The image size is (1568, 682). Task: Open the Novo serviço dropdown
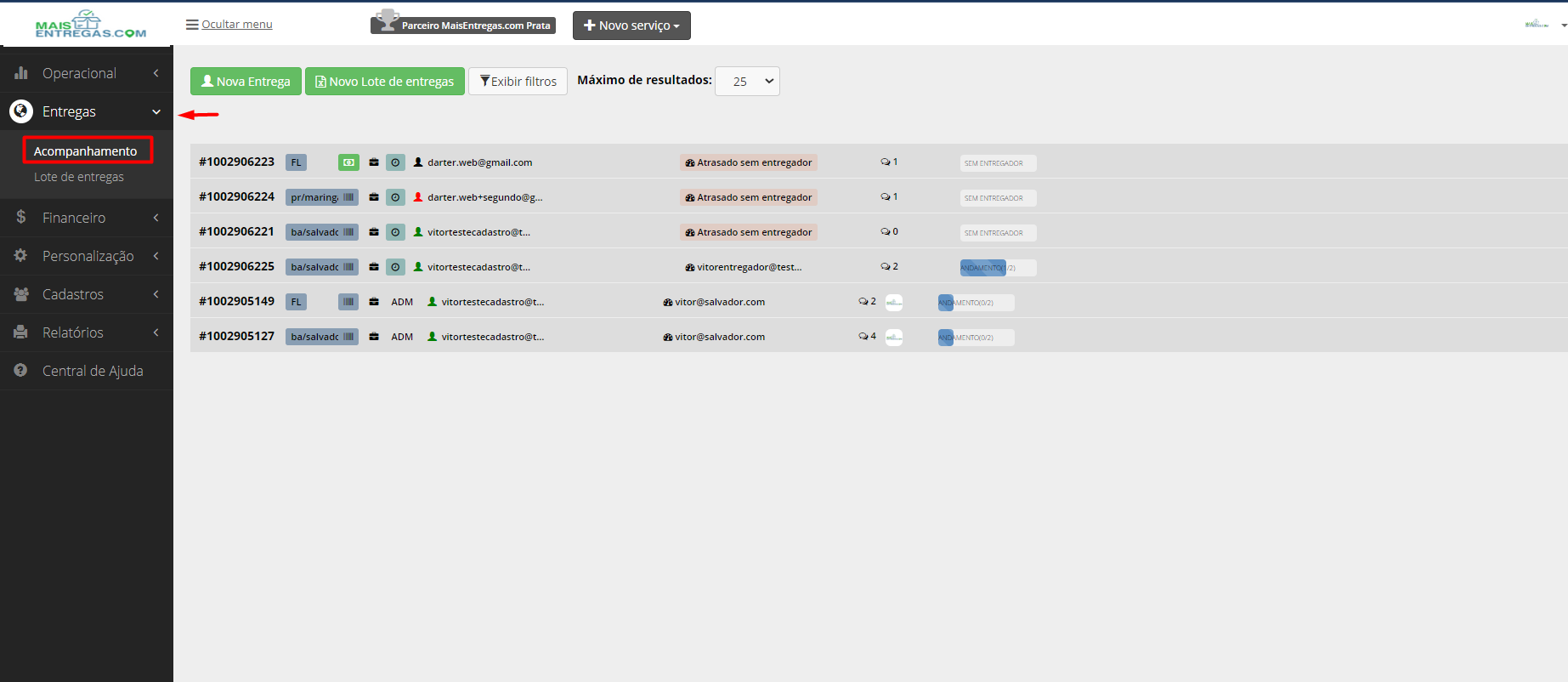pyautogui.click(x=631, y=26)
